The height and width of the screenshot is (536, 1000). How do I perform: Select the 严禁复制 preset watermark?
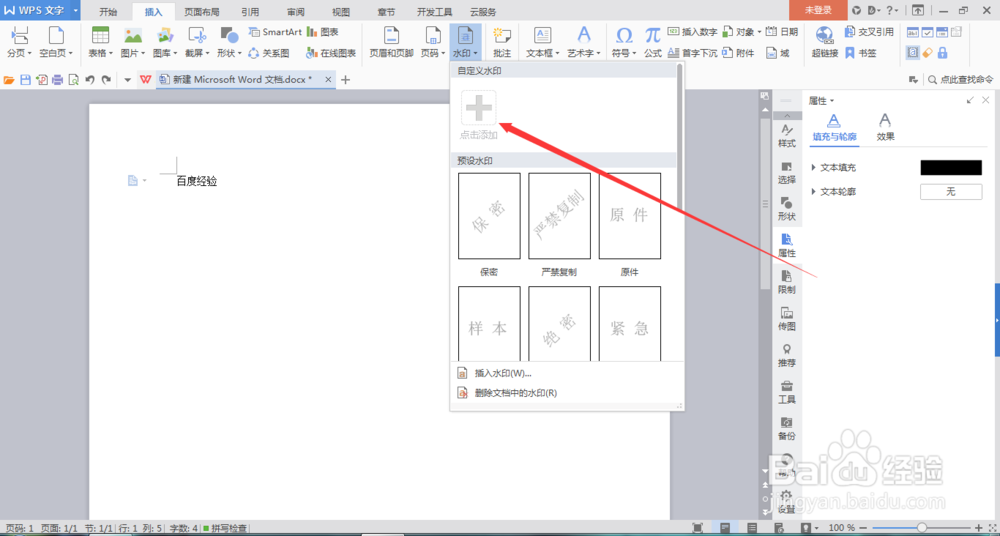point(559,216)
